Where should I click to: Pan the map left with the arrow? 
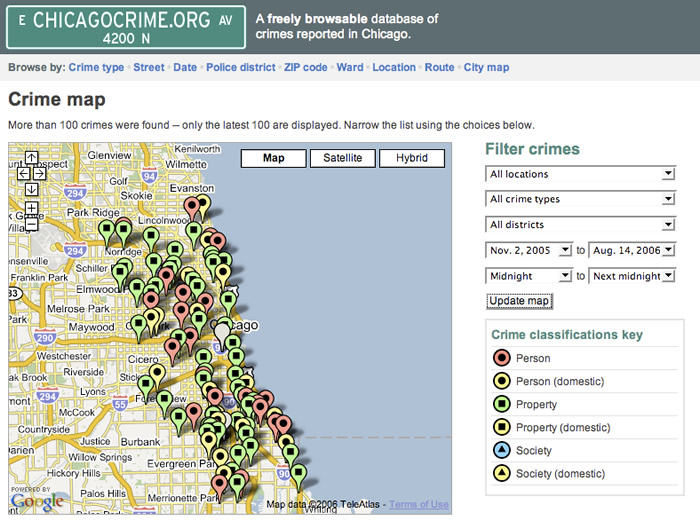pyautogui.click(x=24, y=174)
